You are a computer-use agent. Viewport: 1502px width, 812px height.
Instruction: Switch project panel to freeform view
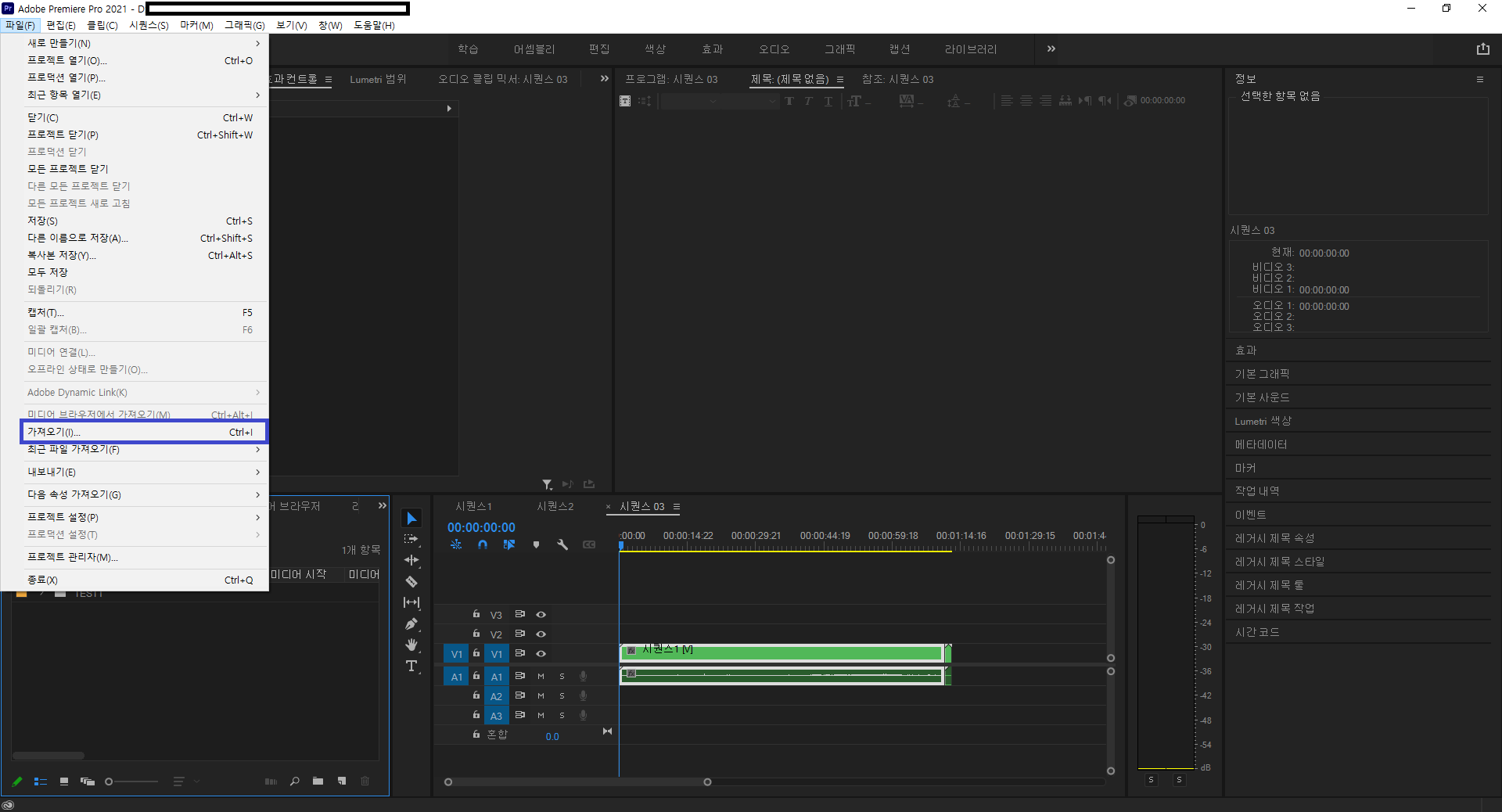[88, 781]
